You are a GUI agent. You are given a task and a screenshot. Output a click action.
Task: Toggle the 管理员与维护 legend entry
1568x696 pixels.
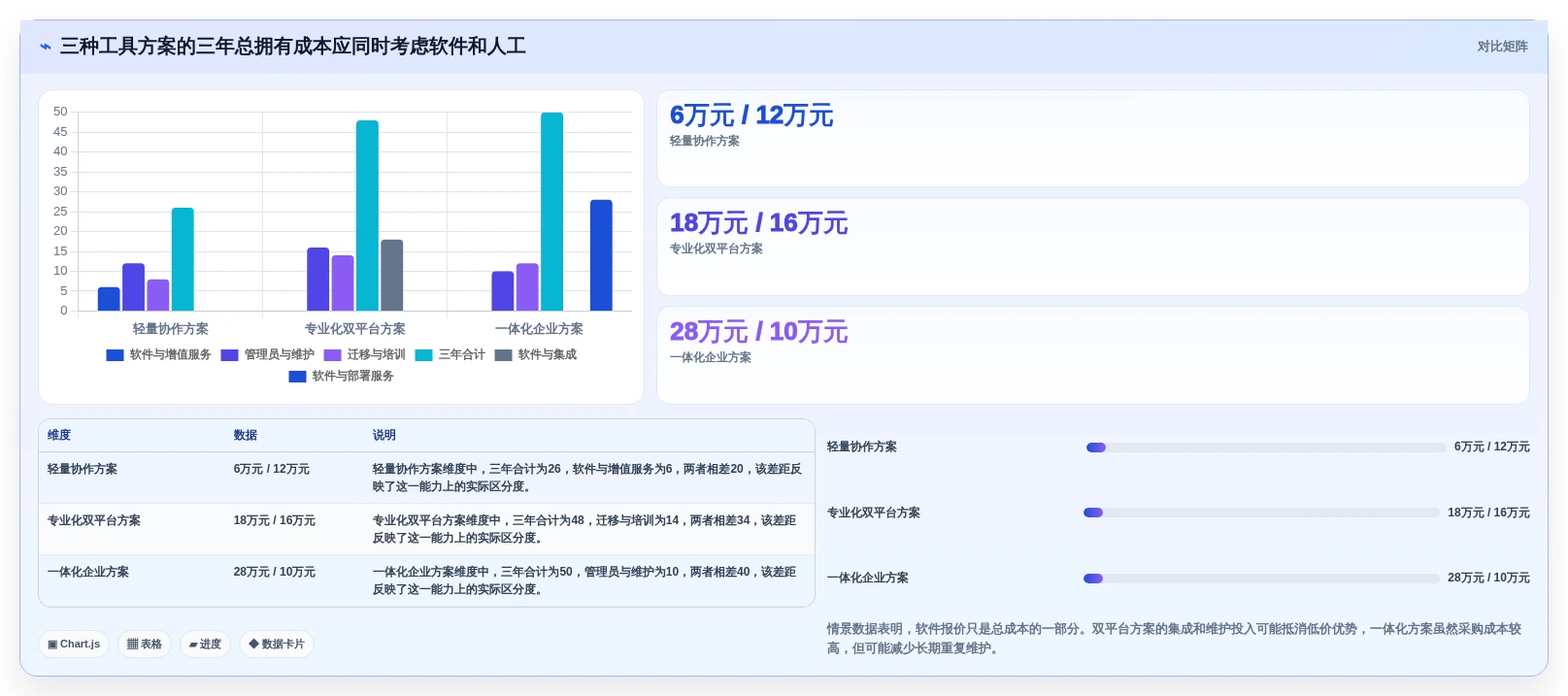coord(267,355)
